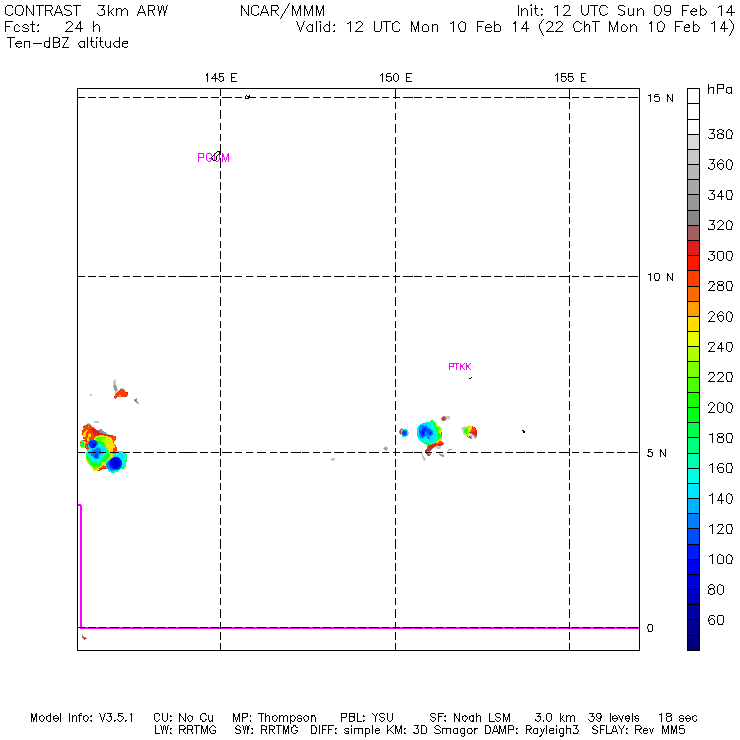740x740 pixels.
Task: Click the 380 colorbar value
Action: point(720,135)
